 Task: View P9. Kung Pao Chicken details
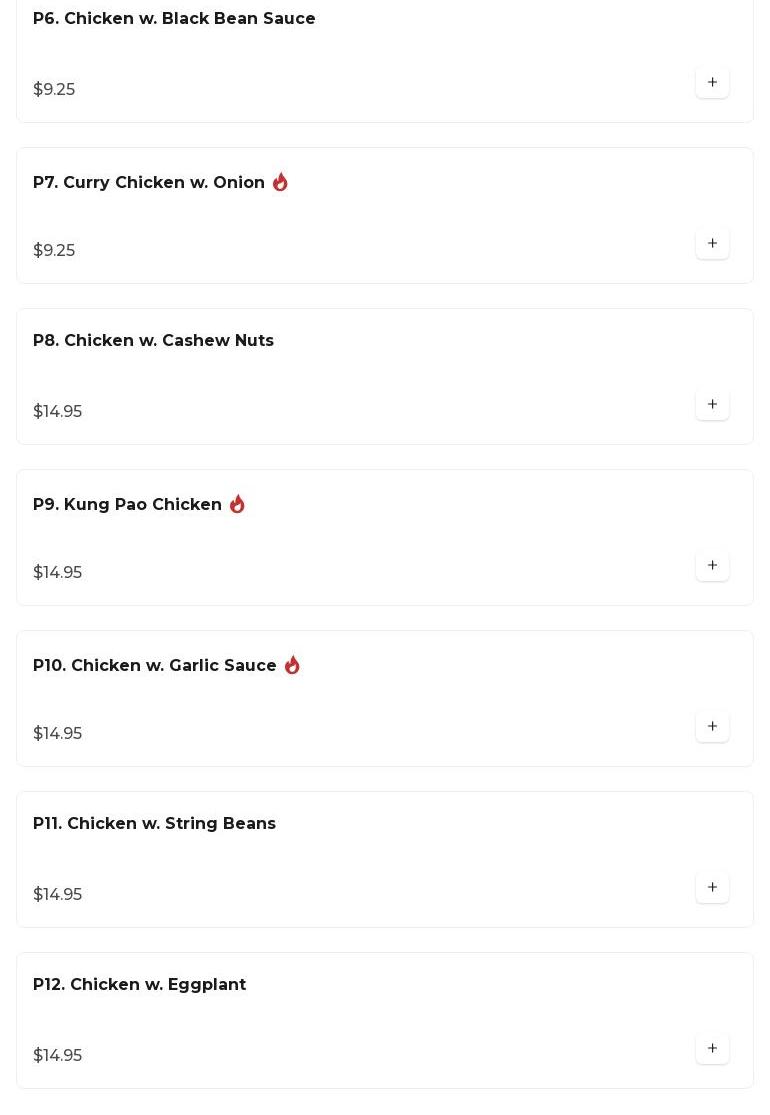coord(127,505)
